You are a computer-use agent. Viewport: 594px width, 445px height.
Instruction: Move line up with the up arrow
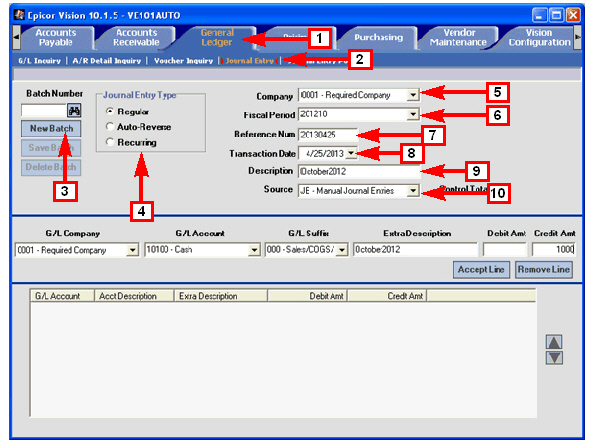pos(554,342)
